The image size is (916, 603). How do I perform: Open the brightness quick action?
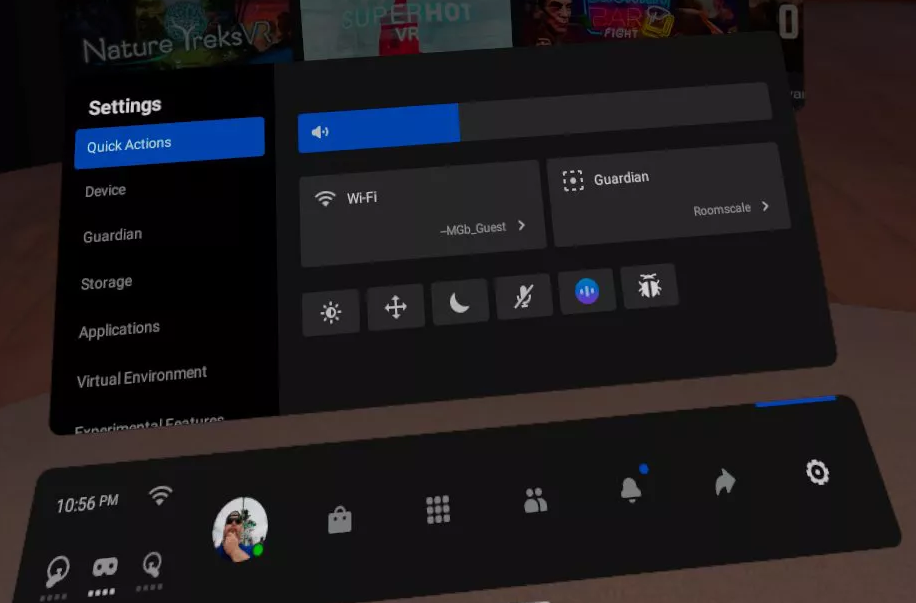click(331, 312)
